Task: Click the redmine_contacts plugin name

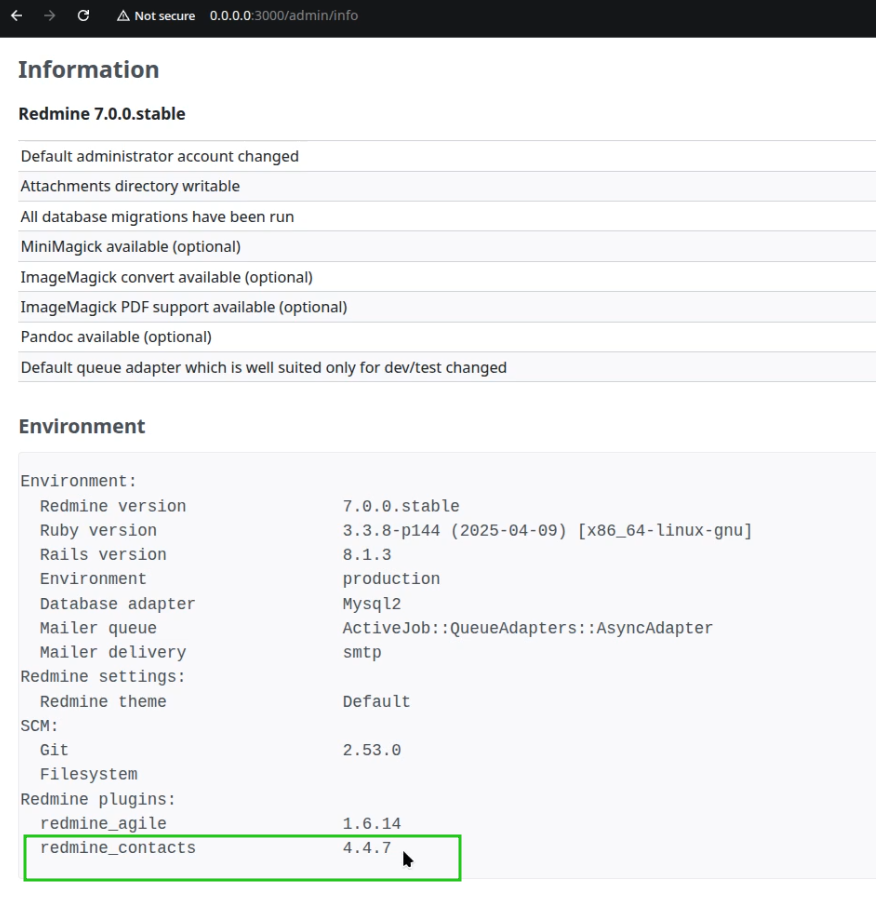Action: click(117, 848)
